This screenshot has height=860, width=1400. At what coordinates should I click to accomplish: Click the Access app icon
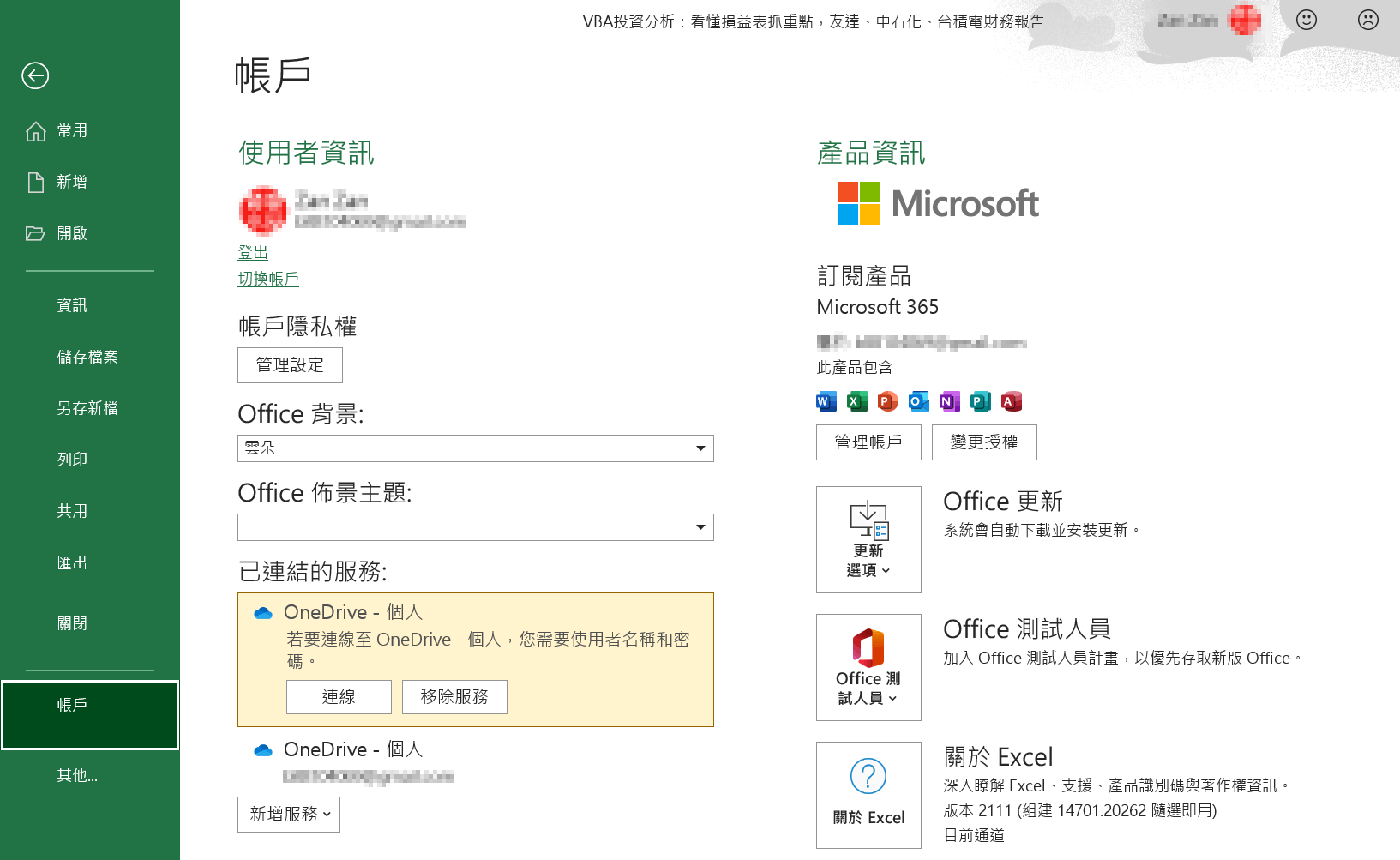1012,401
